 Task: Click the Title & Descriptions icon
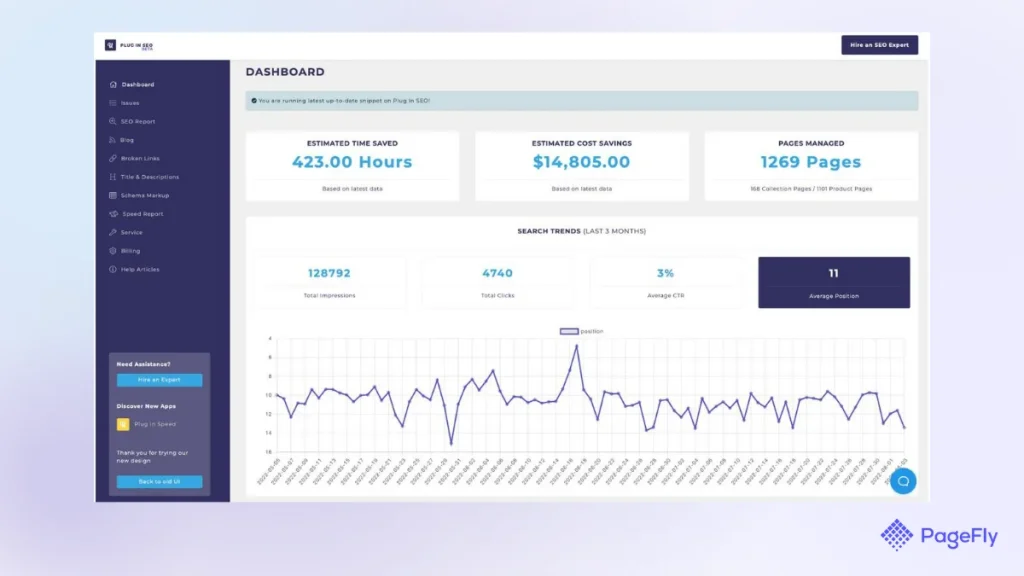[113, 177]
